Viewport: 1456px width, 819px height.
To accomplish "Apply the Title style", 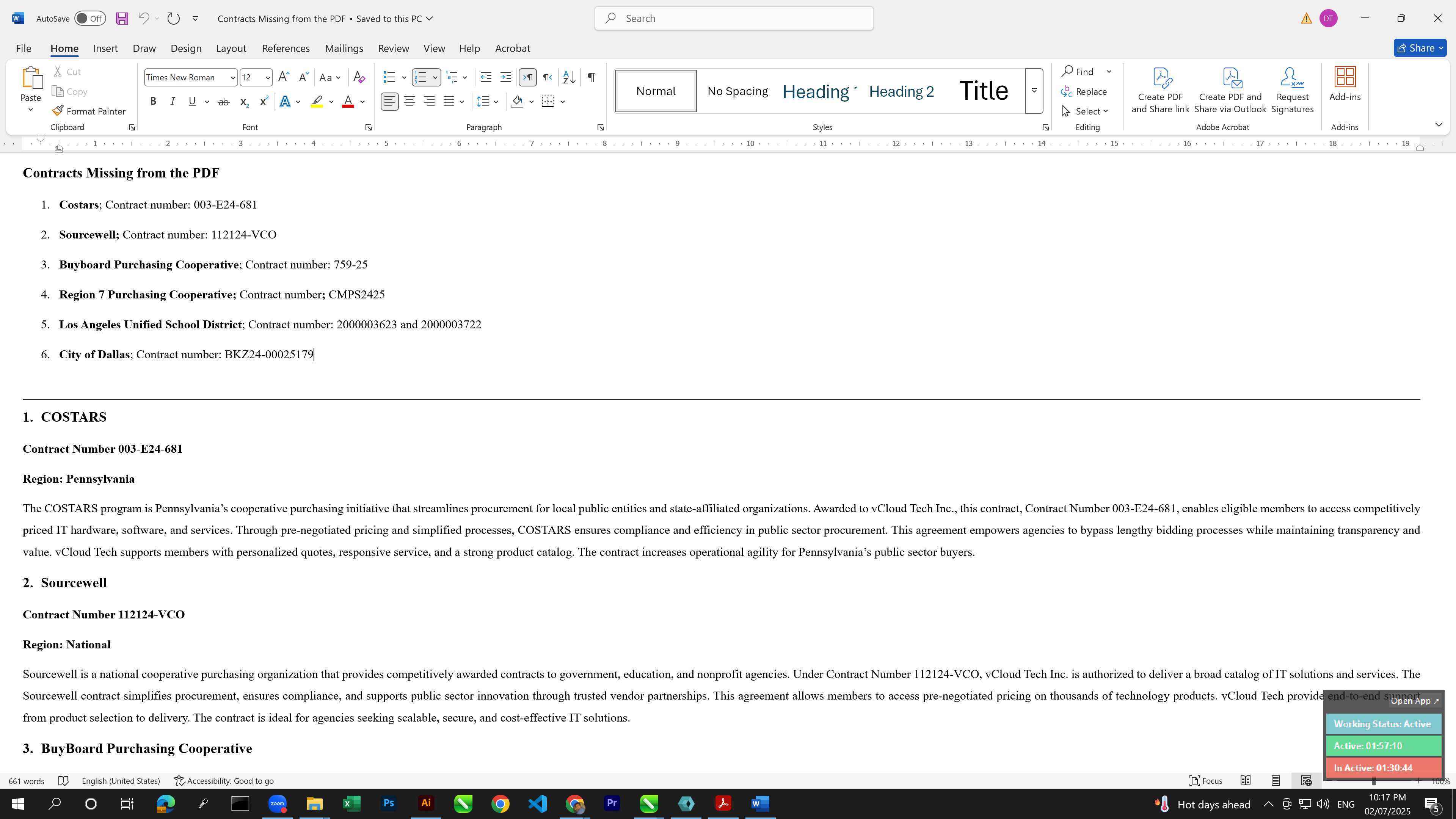I will coord(984,91).
